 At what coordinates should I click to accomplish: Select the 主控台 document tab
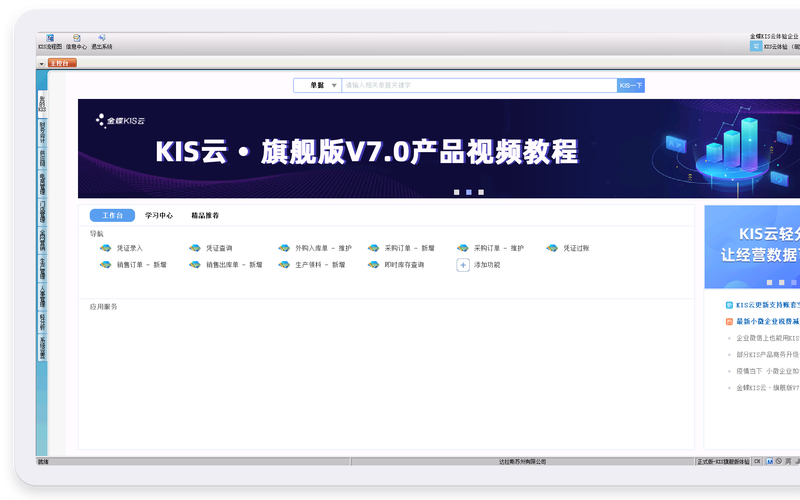tap(62, 63)
